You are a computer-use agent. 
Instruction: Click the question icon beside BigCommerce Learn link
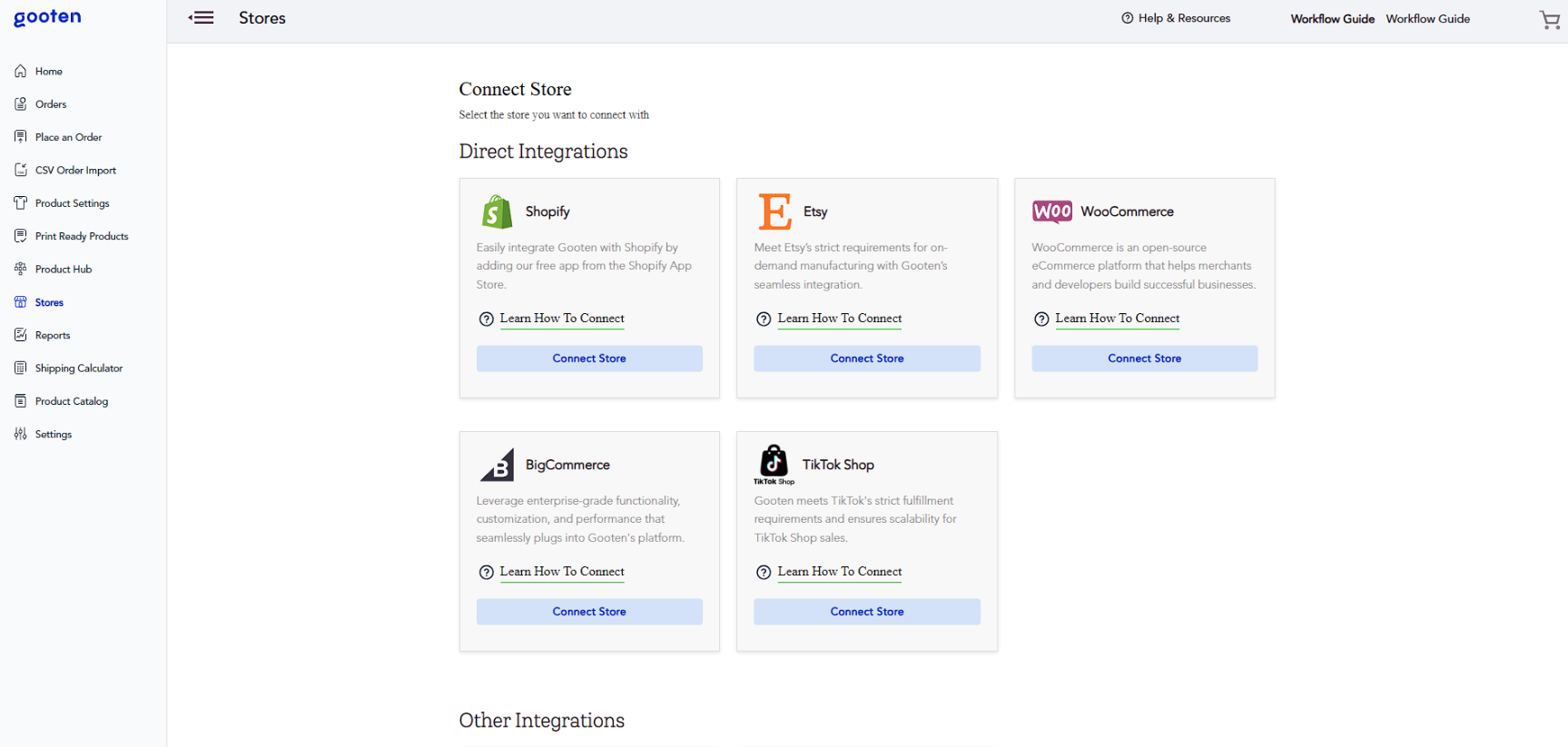[x=487, y=572]
